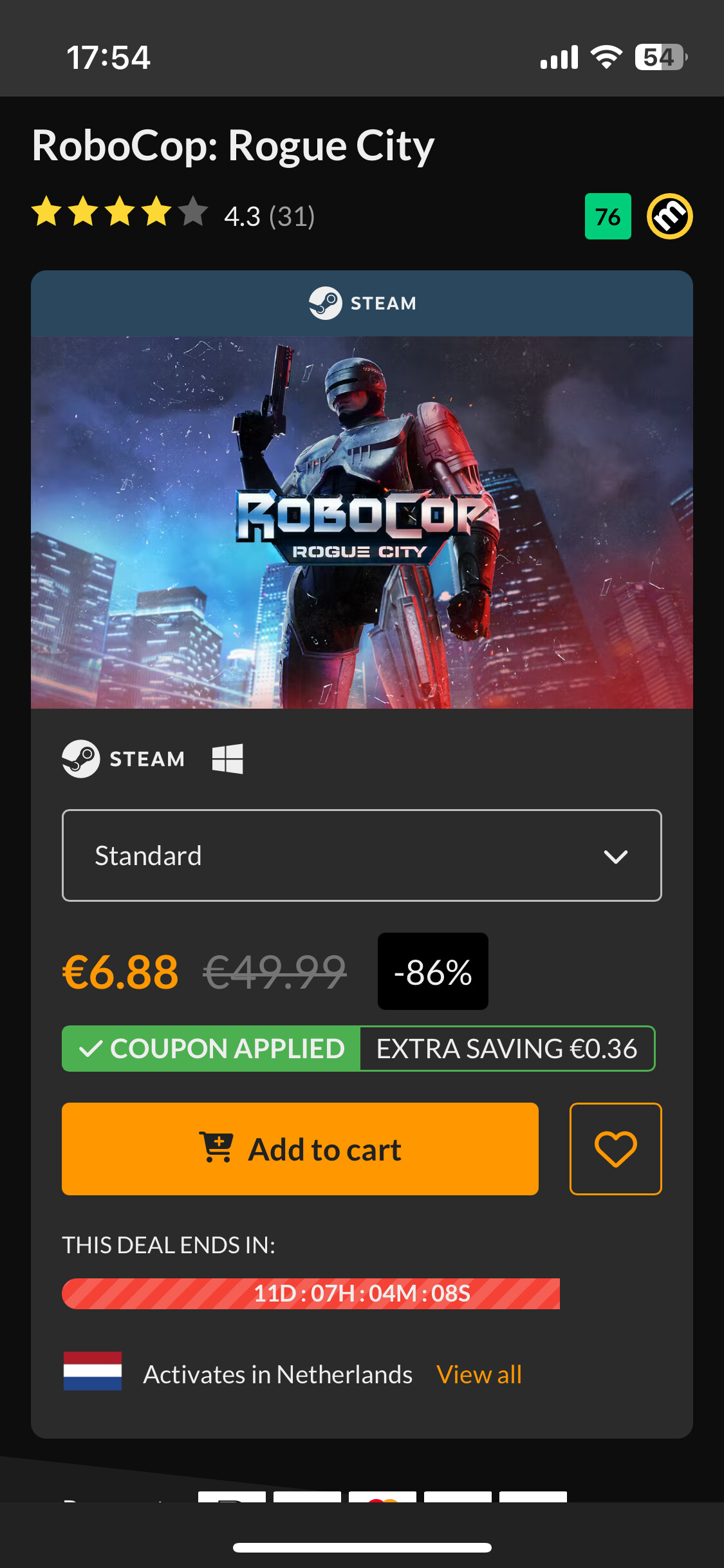Tap the Netherlands flag icon
Screen dimensions: 724x1568
(93, 1371)
